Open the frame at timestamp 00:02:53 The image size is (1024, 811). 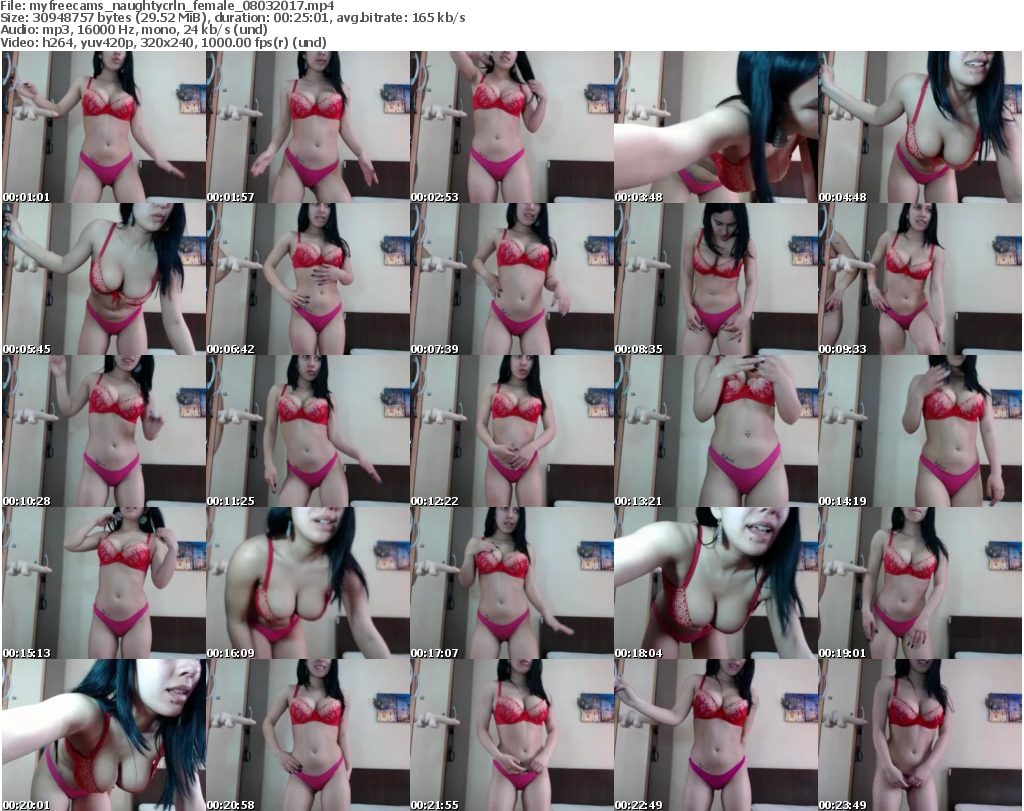pyautogui.click(x=512, y=127)
